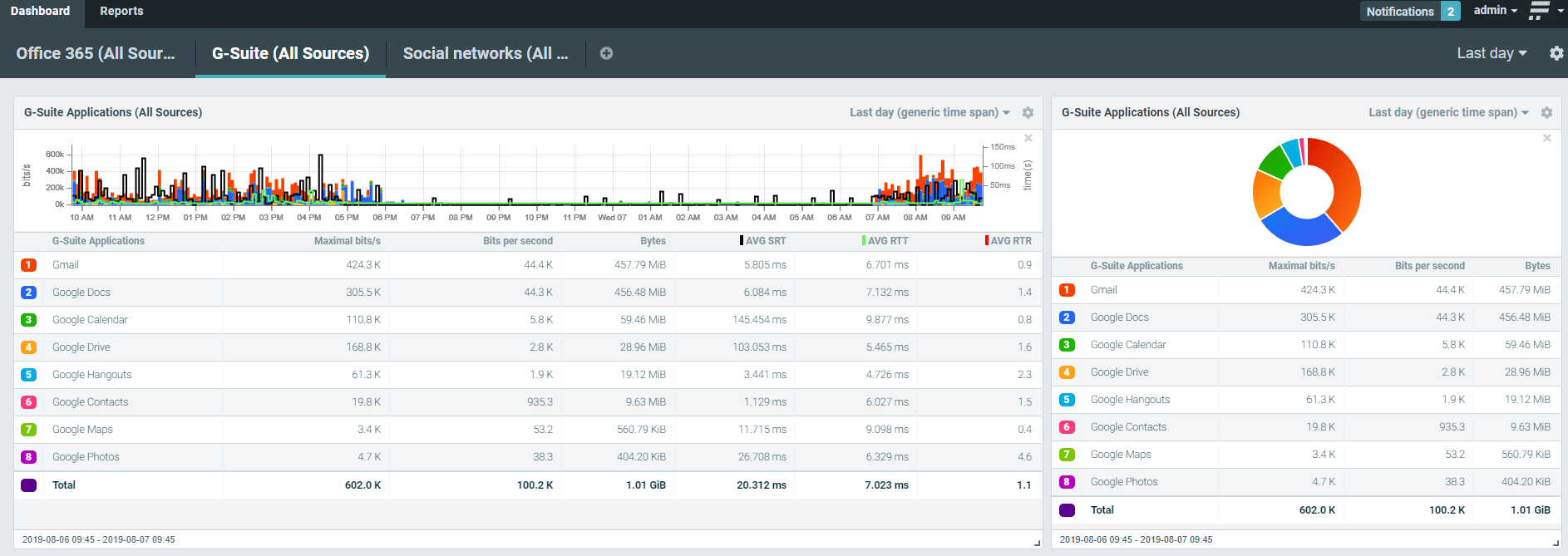The height and width of the screenshot is (556, 1568).
Task: Toggle Gmail series badge in left table
Action: click(x=28, y=265)
